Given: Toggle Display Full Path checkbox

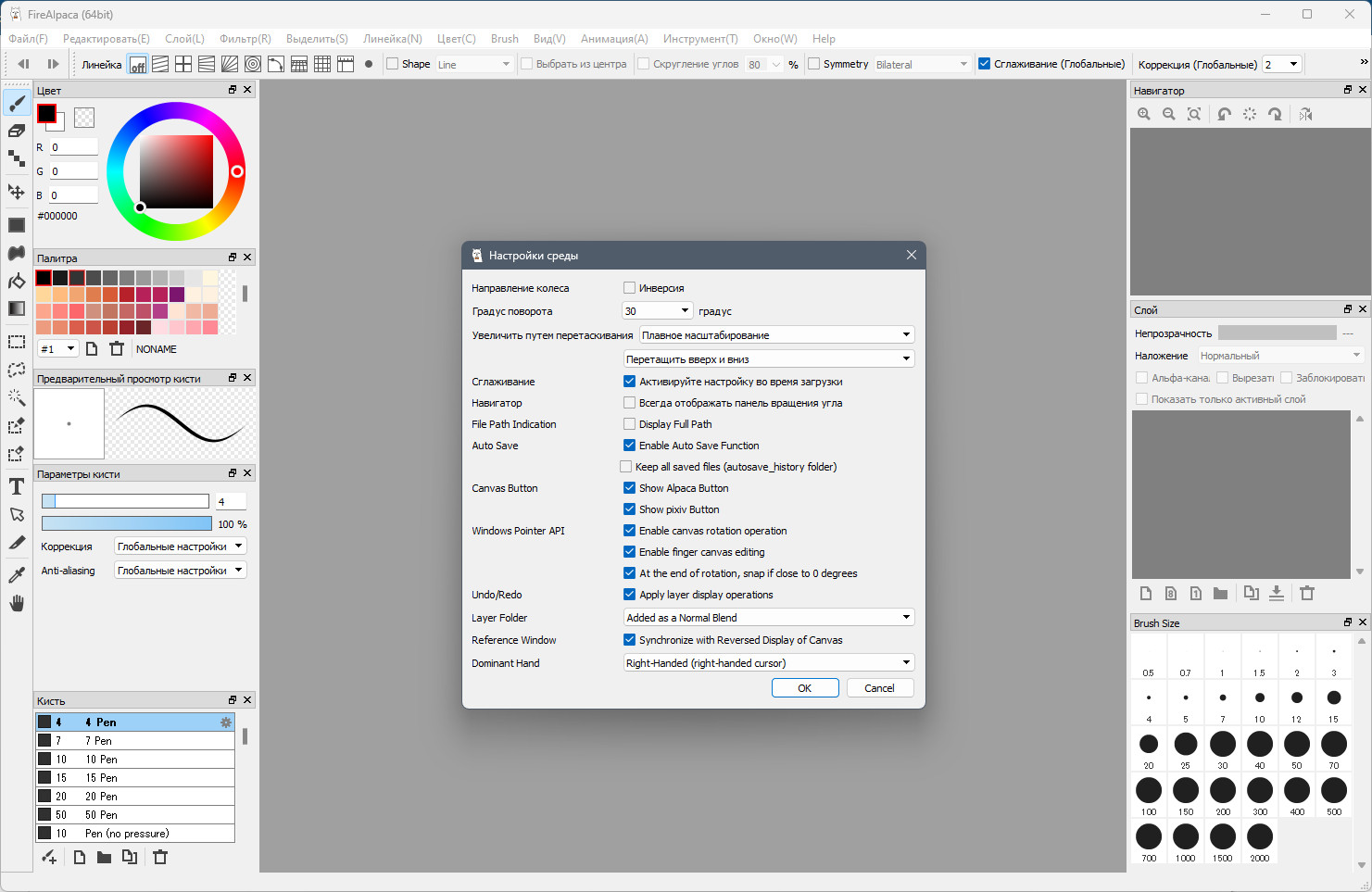Looking at the screenshot, I should click(630, 424).
